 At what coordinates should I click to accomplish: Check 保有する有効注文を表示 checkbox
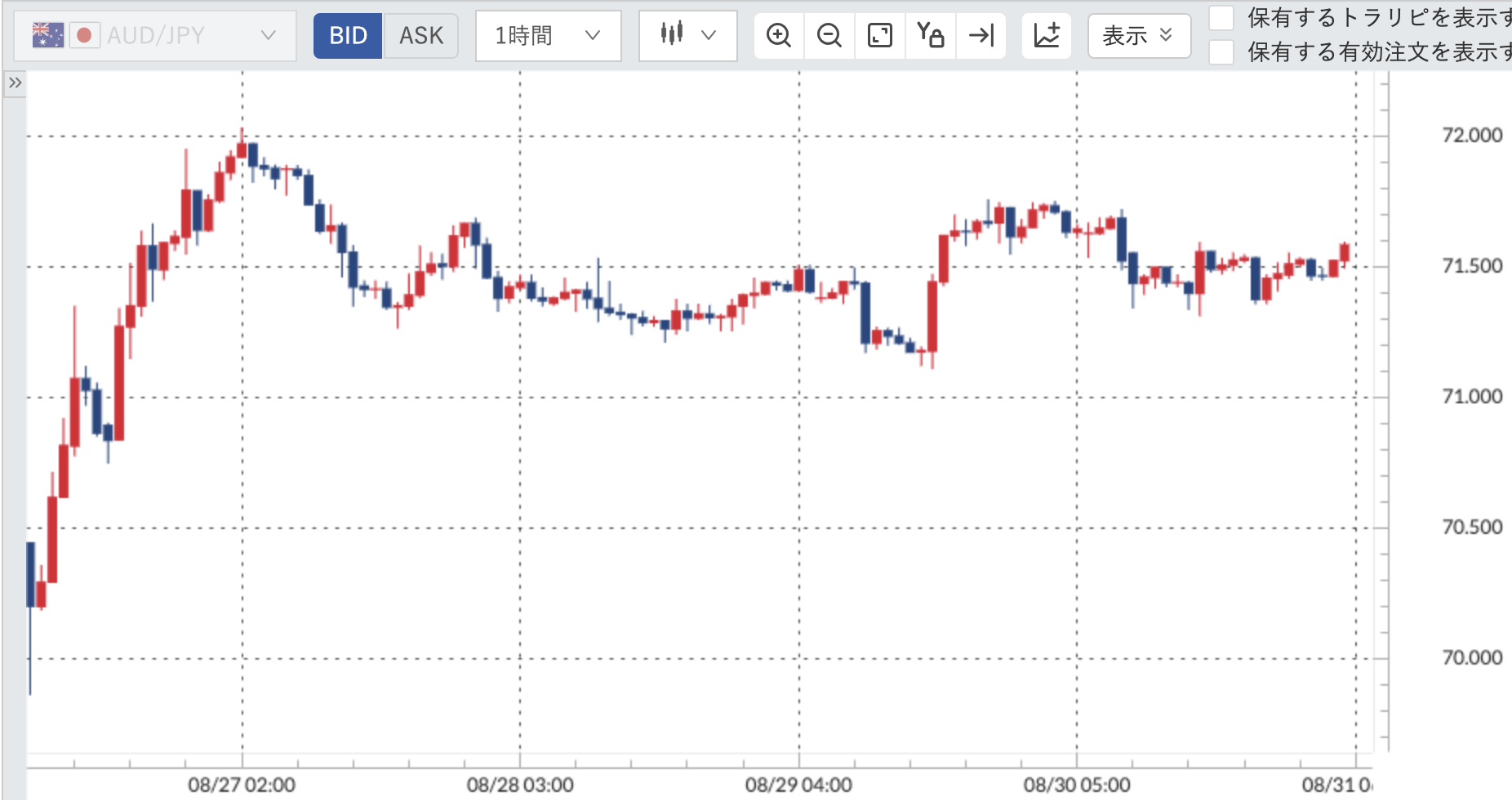1221,52
